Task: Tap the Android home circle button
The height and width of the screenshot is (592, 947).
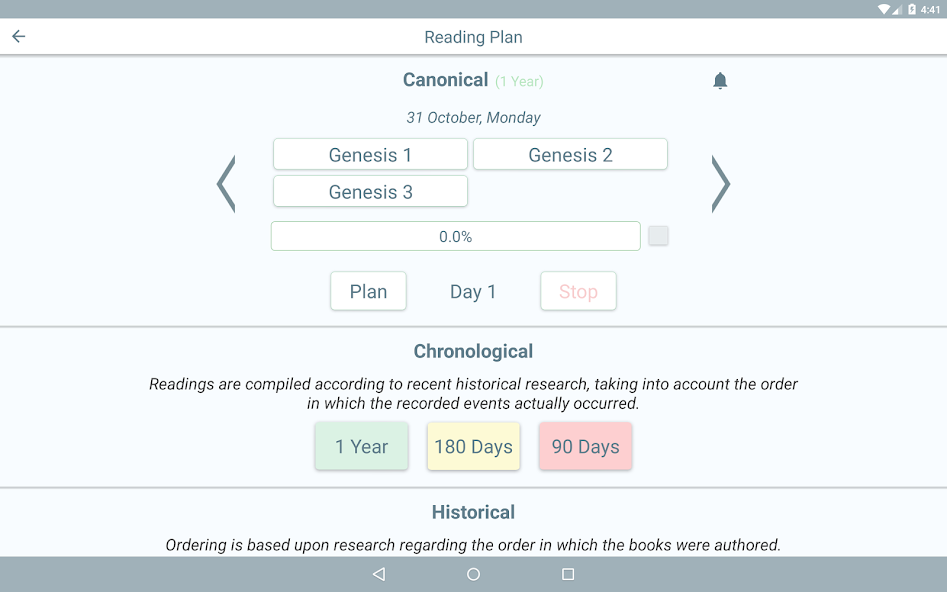Action: pyautogui.click(x=474, y=574)
